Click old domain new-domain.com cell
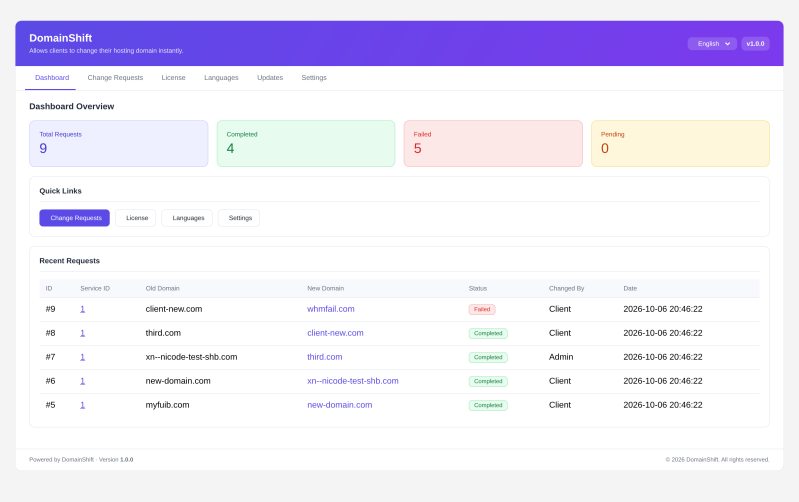The width and height of the screenshot is (799, 502). 178,381
